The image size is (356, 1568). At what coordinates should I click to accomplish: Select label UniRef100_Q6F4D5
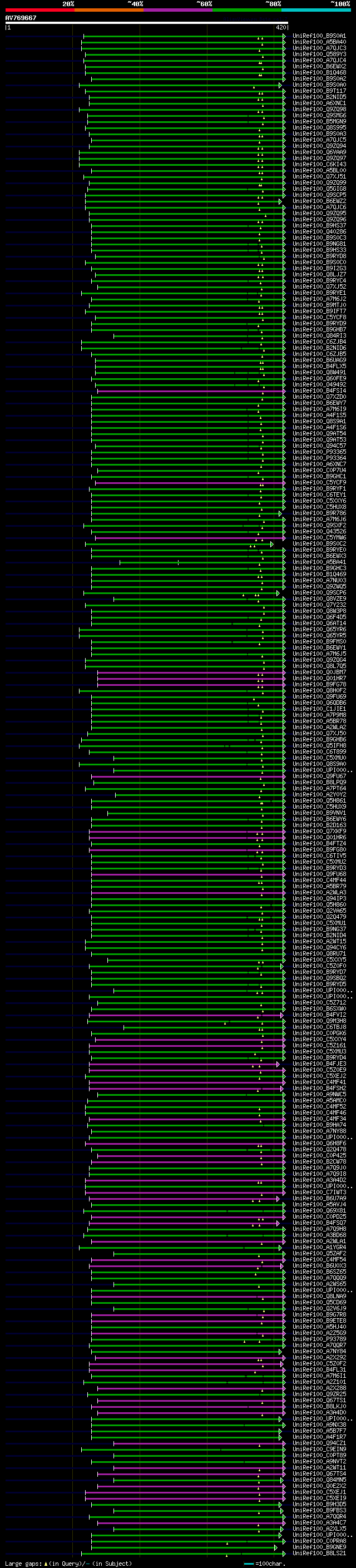319,617
